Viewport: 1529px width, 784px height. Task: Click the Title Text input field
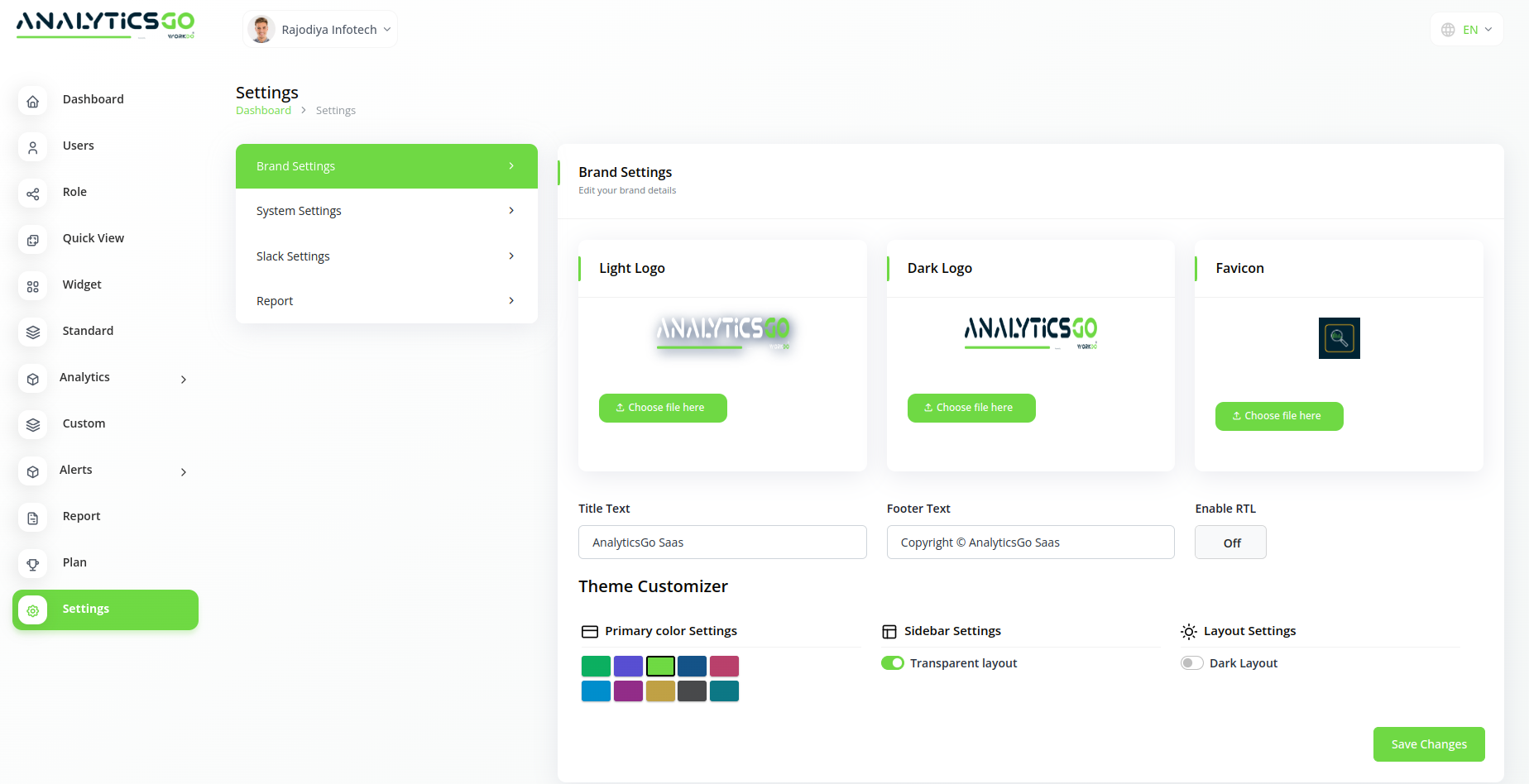721,543
